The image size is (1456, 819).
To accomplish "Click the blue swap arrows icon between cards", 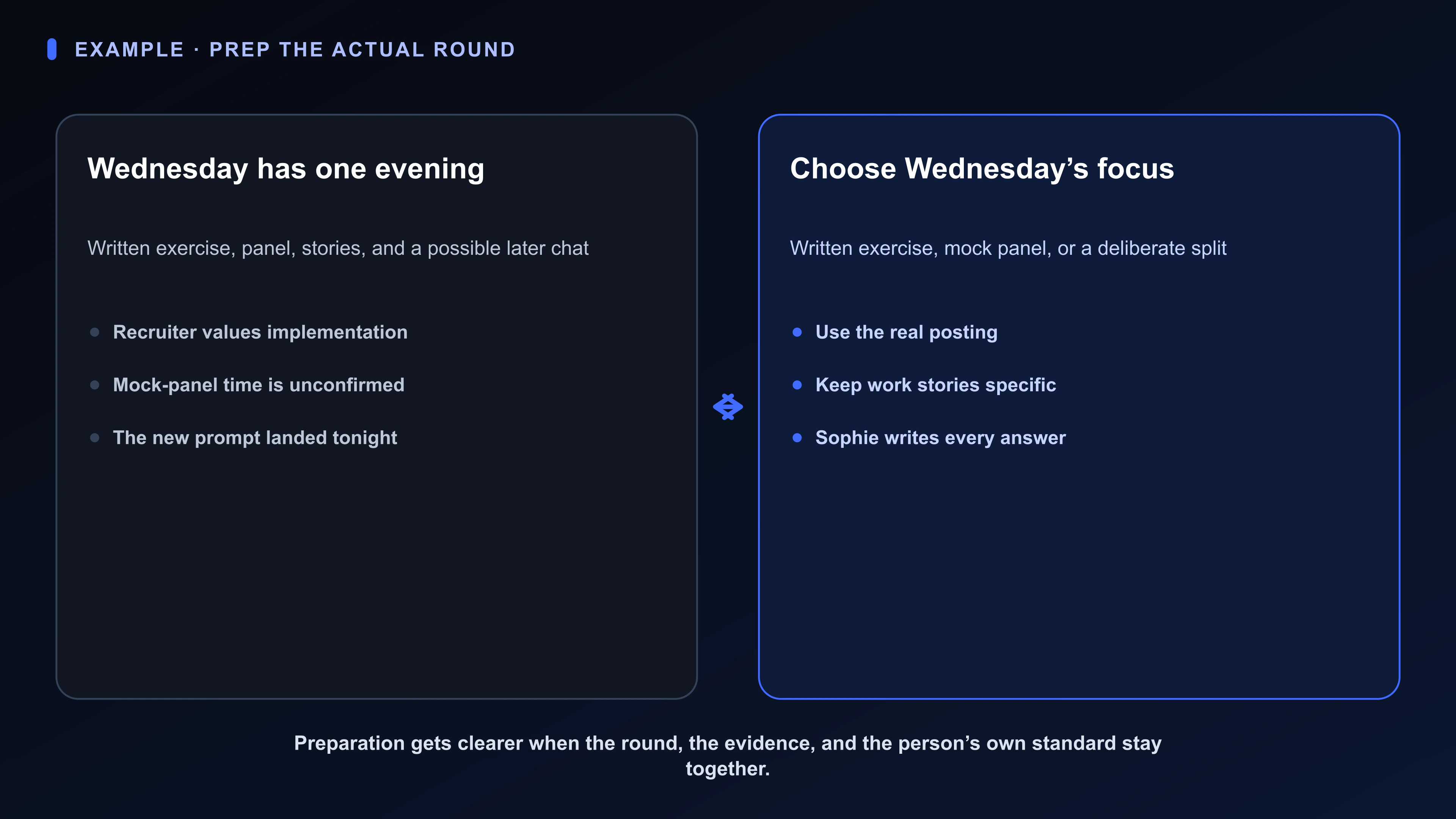I will 728,407.
